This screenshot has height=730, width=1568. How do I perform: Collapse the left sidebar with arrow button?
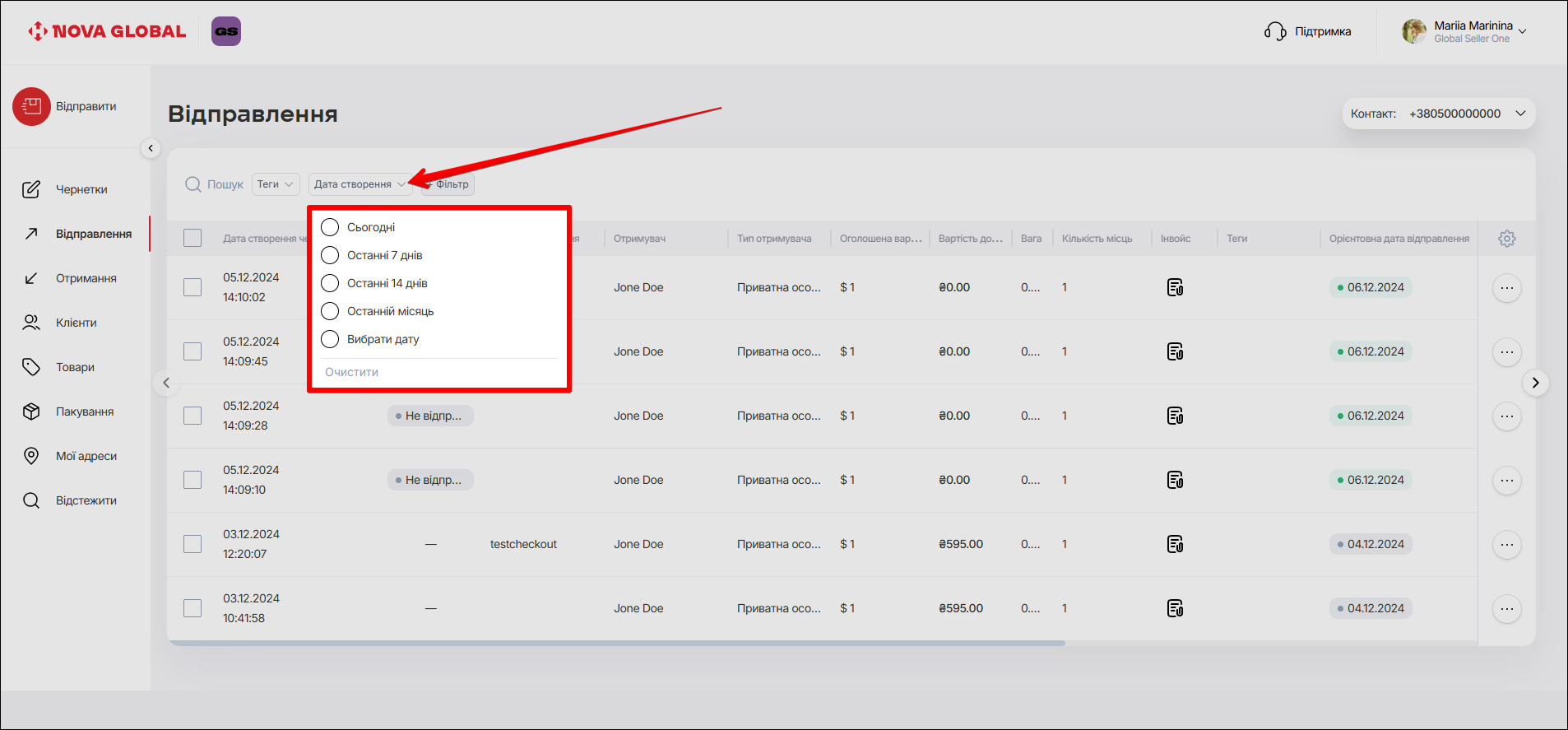(151, 148)
